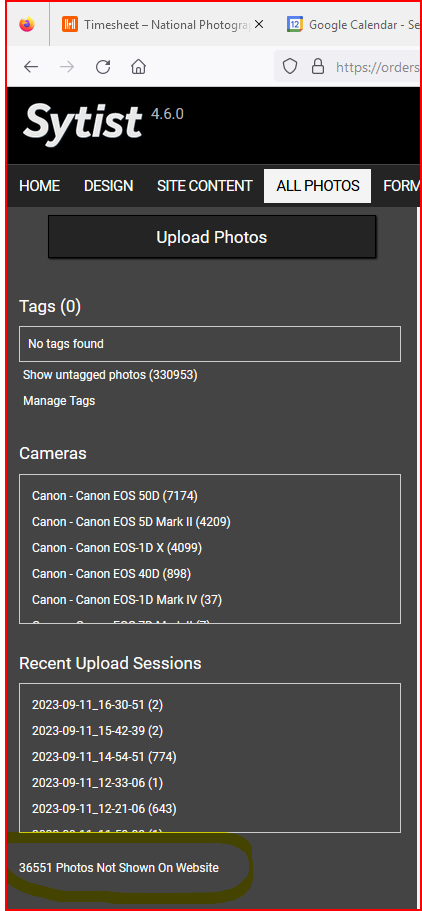Switch to the Google Calendar tab
This screenshot has height=911, width=422.
pyautogui.click(x=353, y=24)
